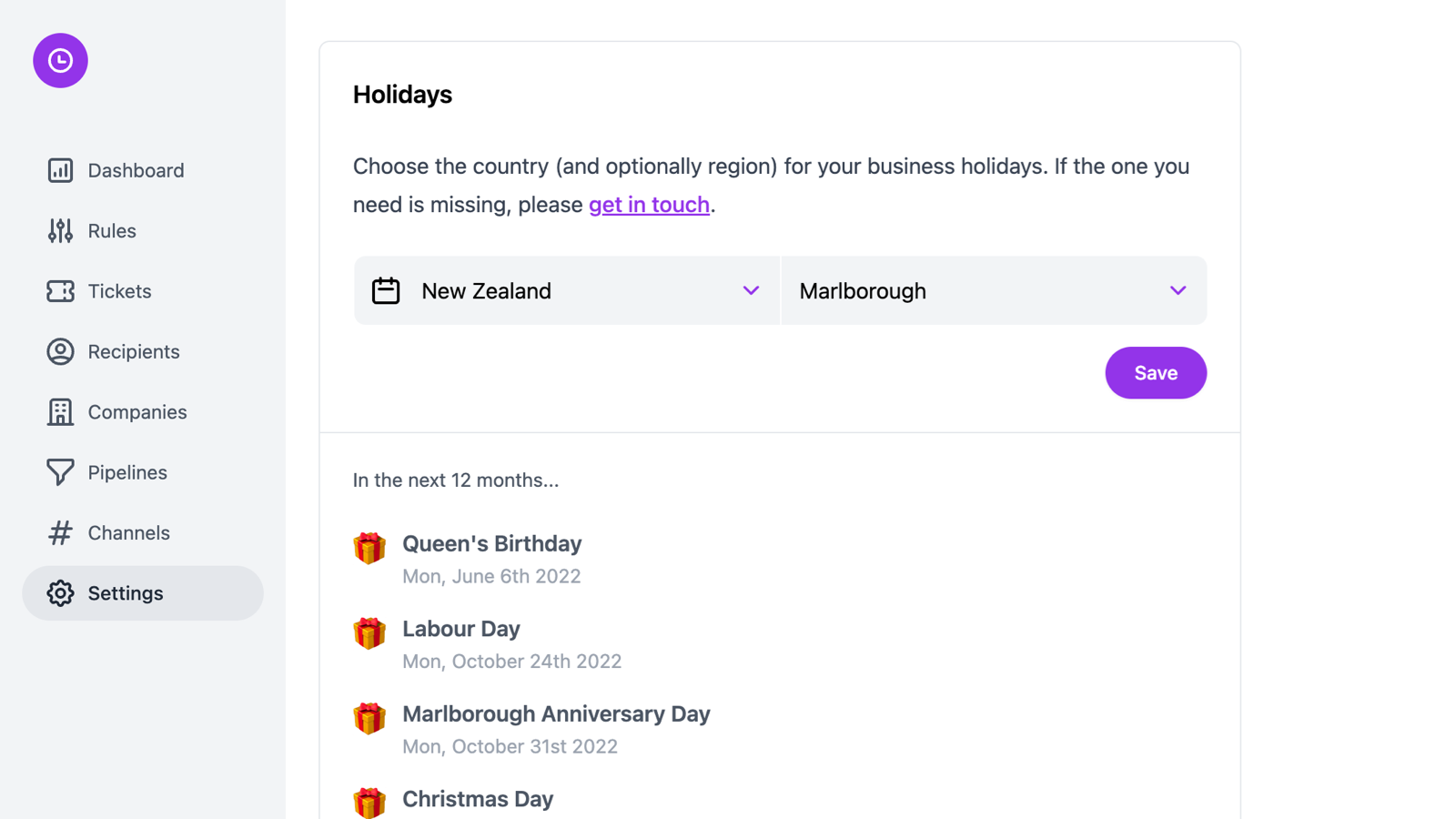Click the calendar icon beside New Zealand
Image resolution: width=1456 pixels, height=819 pixels.
tap(385, 290)
